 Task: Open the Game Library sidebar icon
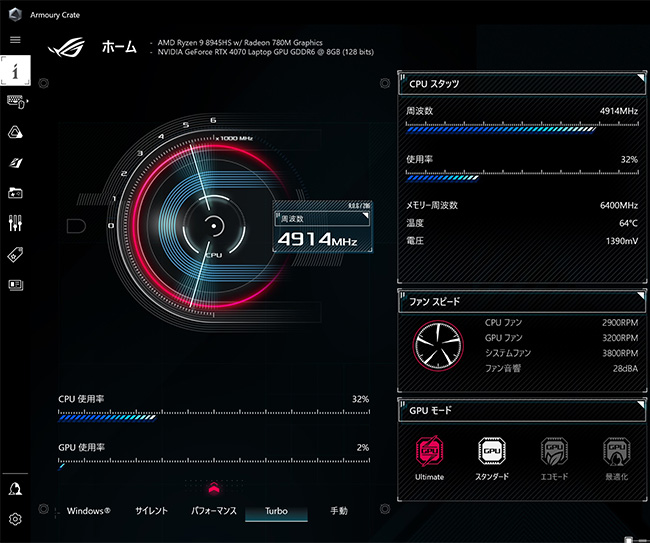pos(15,193)
